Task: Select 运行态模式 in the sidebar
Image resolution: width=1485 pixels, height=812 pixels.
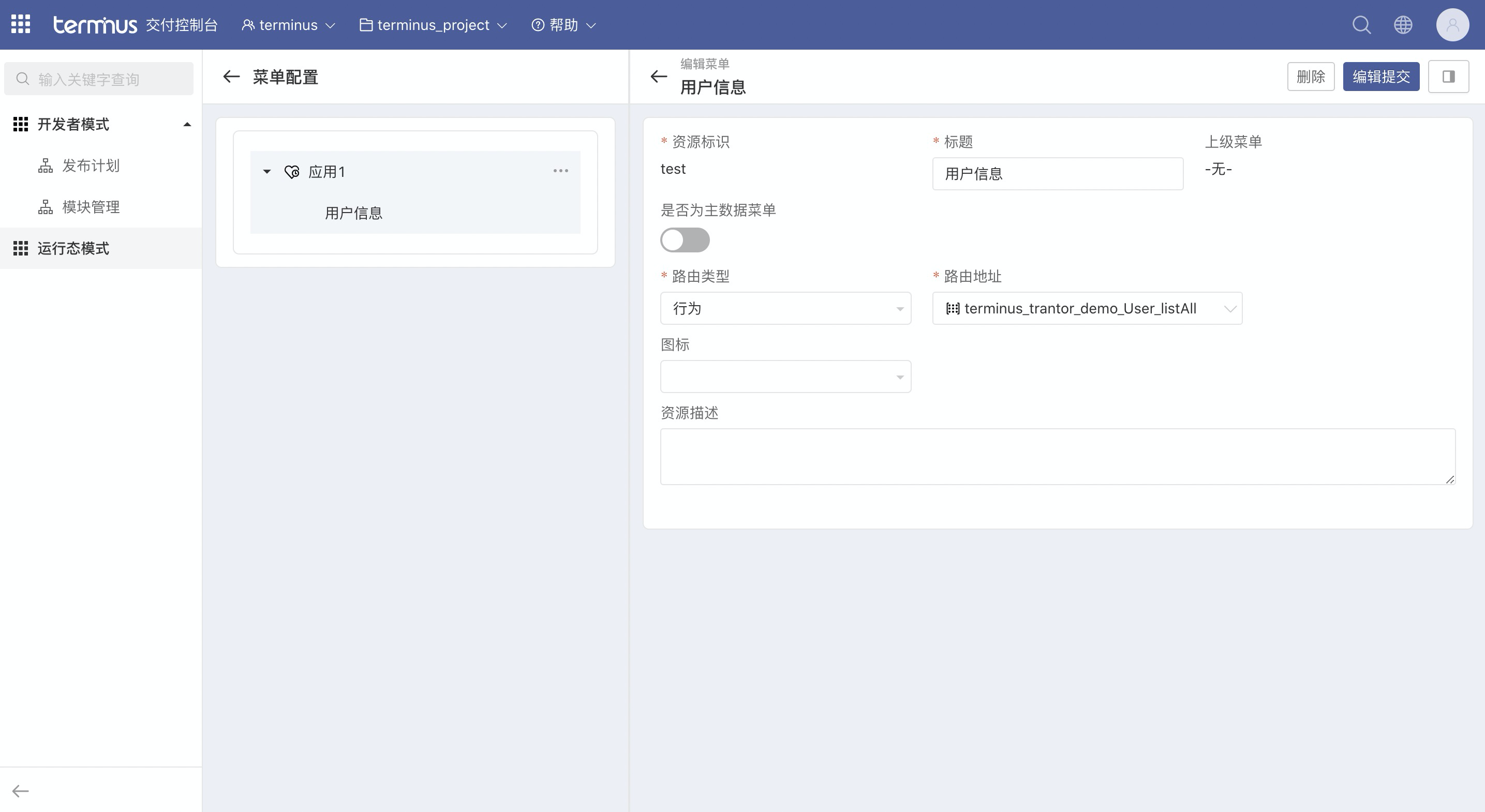Action: click(73, 248)
